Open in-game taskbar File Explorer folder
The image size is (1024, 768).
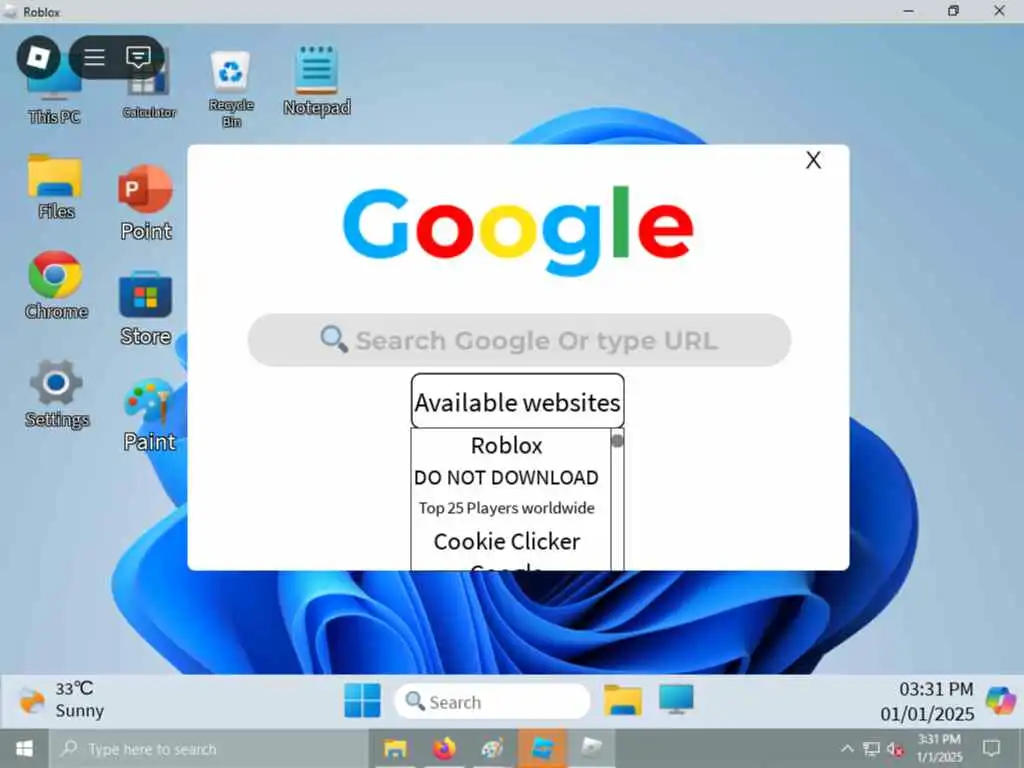click(x=622, y=700)
